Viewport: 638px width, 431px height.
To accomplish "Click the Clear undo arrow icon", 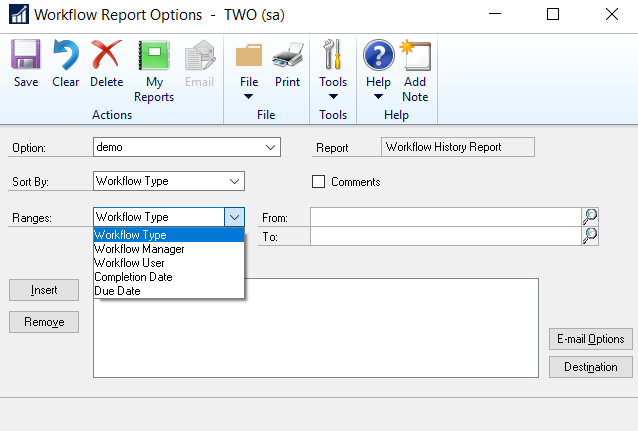I will tap(66, 54).
